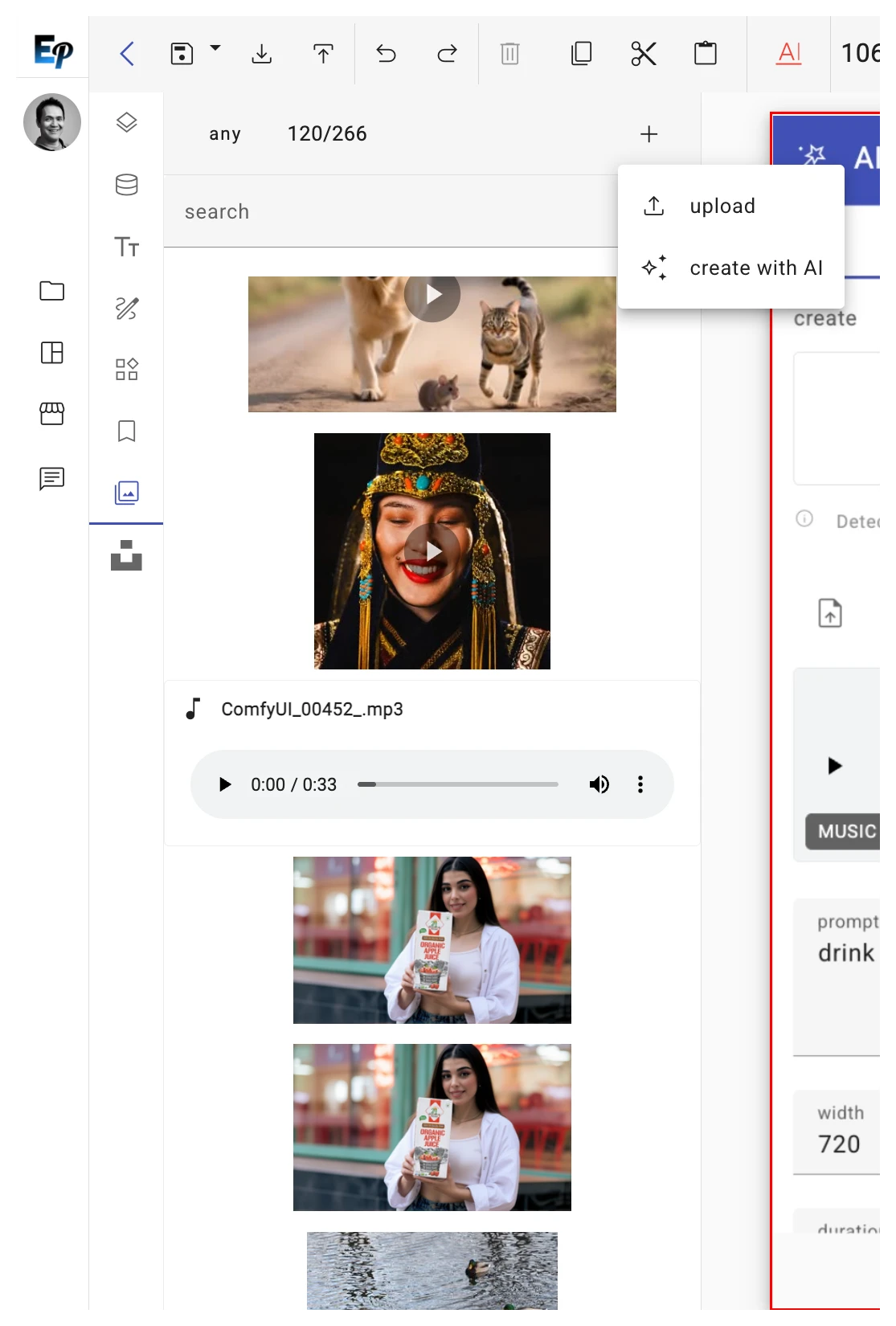Select the image gallery media icon
This screenshot has width=896, height=1326.
[127, 493]
